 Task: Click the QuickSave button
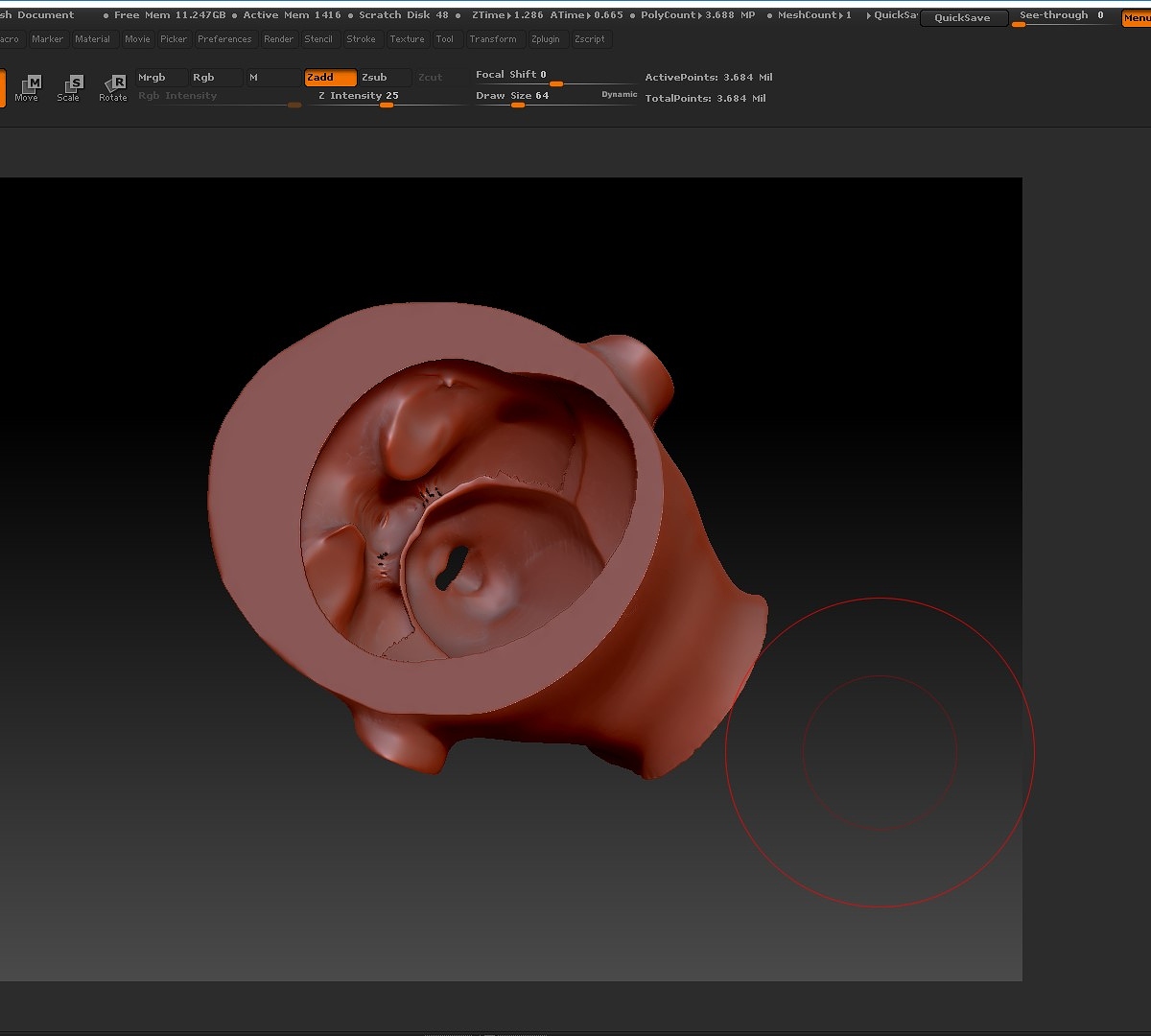(963, 18)
